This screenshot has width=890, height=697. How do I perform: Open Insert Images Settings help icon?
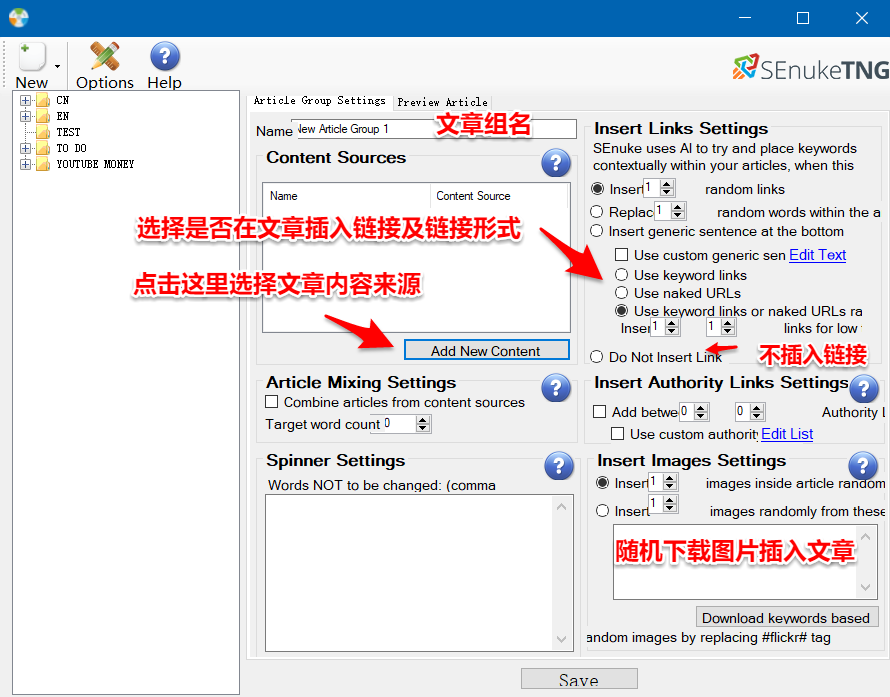coord(863,466)
